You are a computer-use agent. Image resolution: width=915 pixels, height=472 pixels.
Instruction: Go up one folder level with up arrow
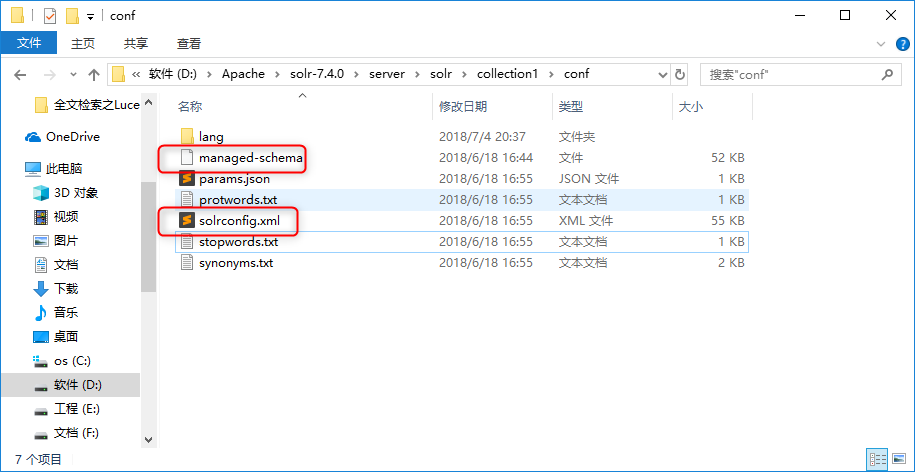pyautogui.click(x=93, y=75)
